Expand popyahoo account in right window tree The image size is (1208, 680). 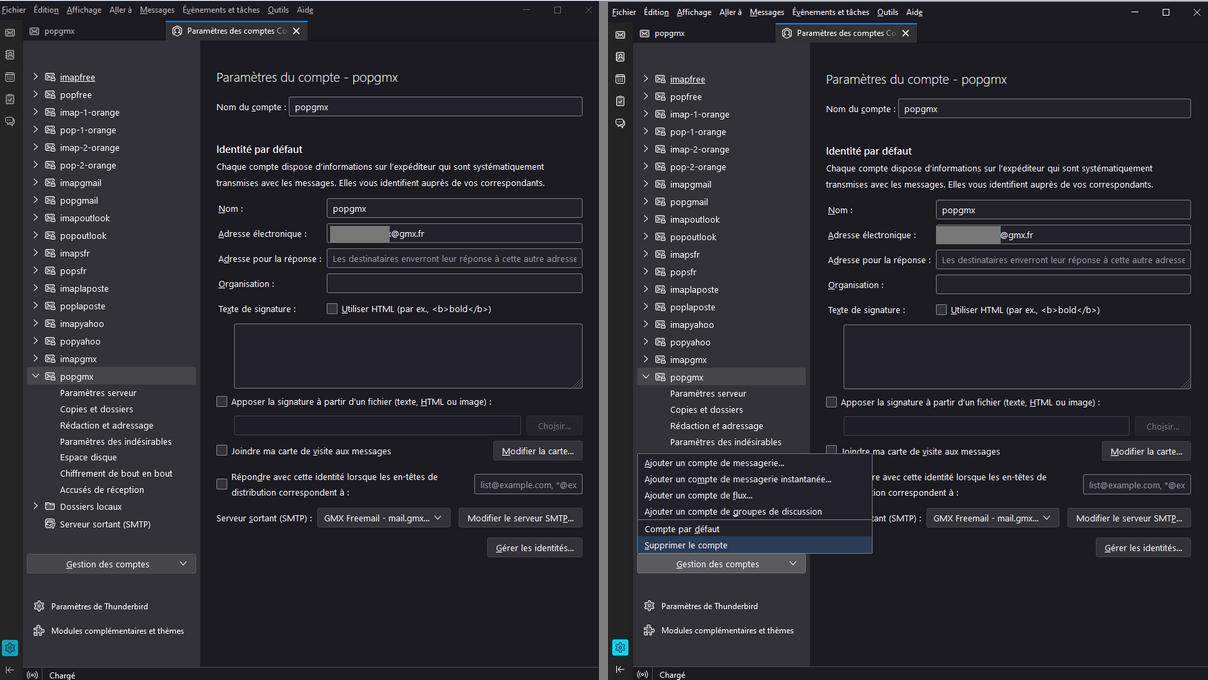tap(645, 342)
